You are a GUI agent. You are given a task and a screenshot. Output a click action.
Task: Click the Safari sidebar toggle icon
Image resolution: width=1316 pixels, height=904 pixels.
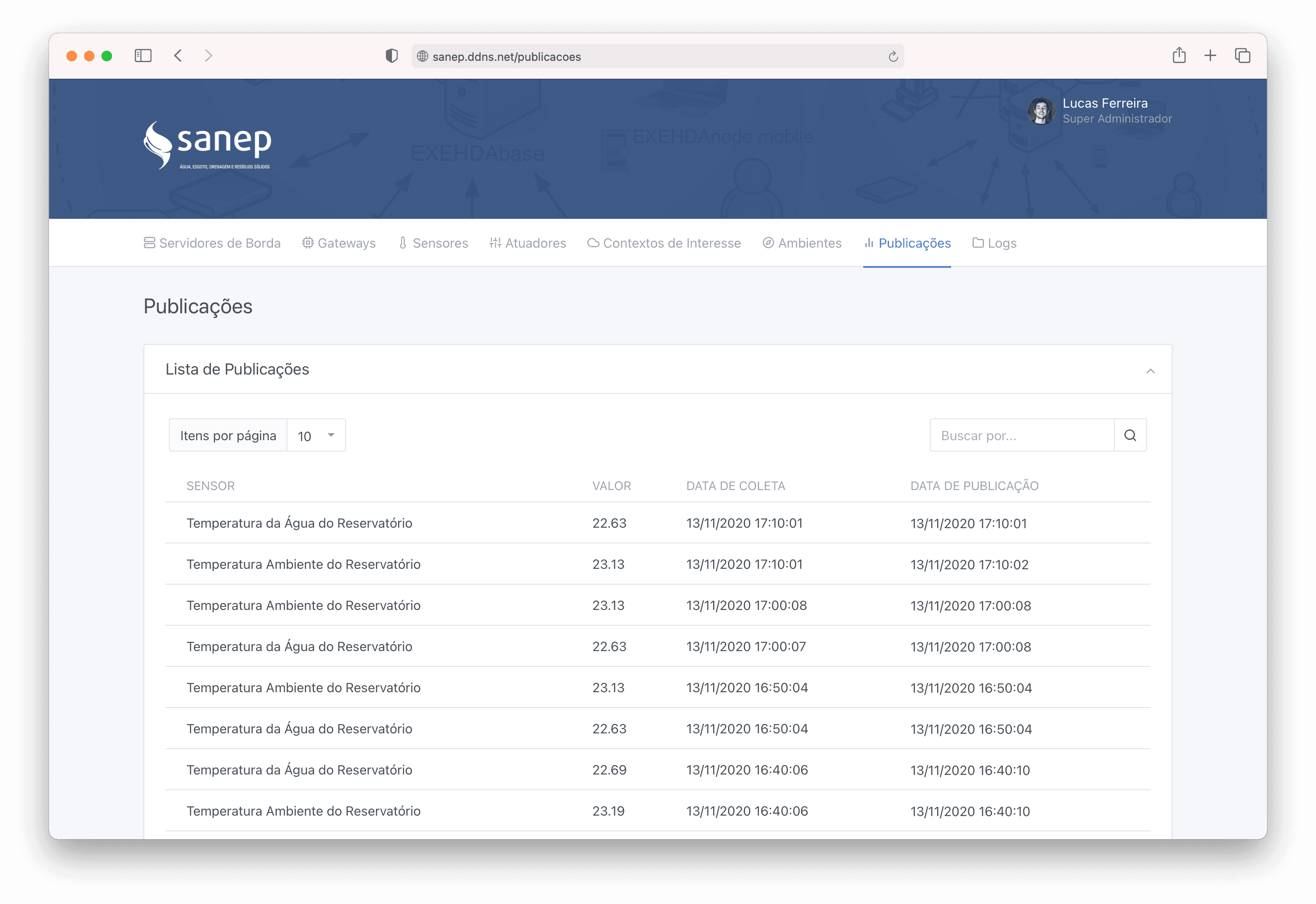143,56
